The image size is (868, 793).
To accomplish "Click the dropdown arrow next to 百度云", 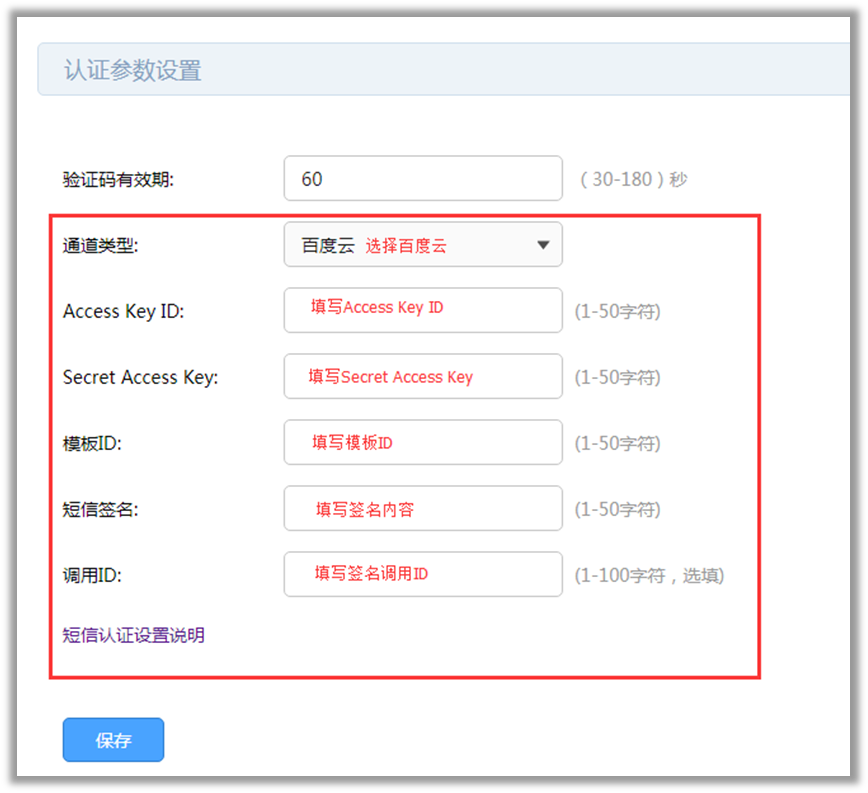I will point(543,245).
